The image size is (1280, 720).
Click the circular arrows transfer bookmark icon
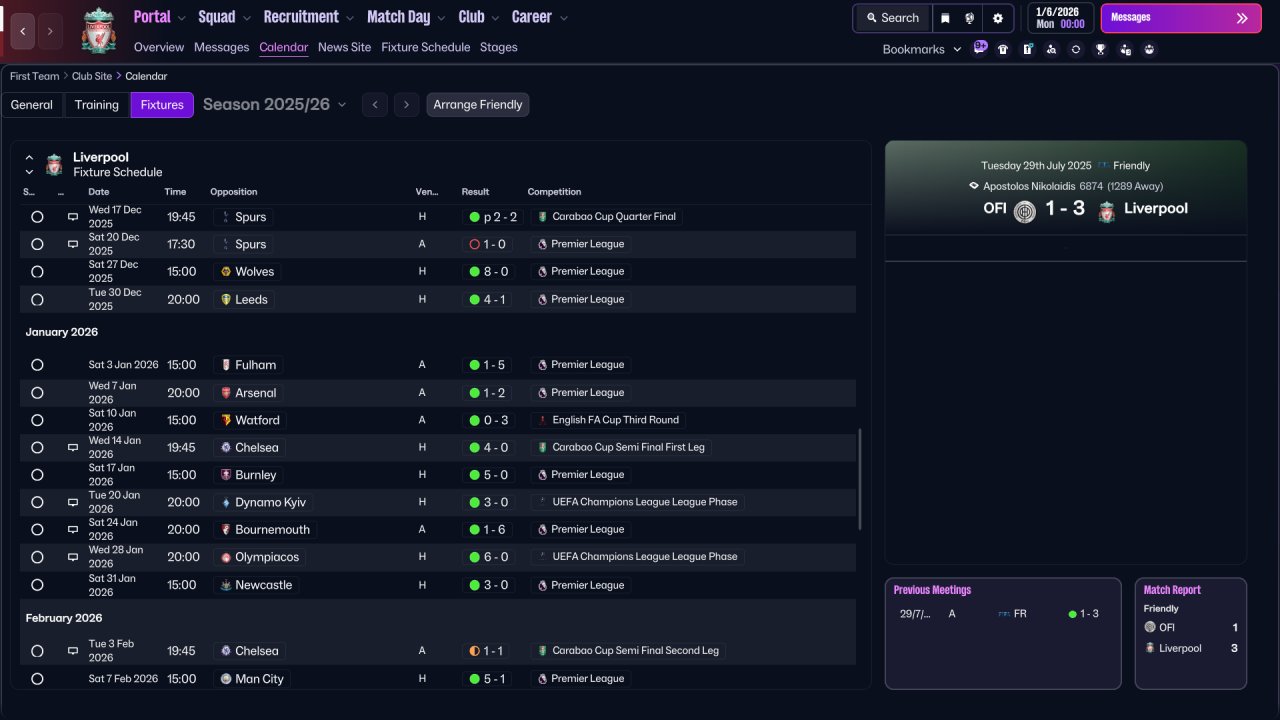(1075, 49)
